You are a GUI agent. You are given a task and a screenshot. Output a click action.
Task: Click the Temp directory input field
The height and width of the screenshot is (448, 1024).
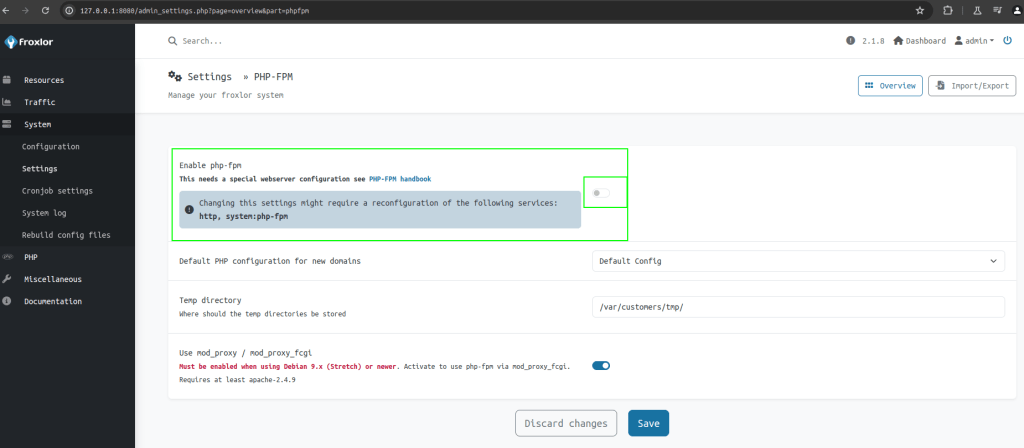pos(798,307)
